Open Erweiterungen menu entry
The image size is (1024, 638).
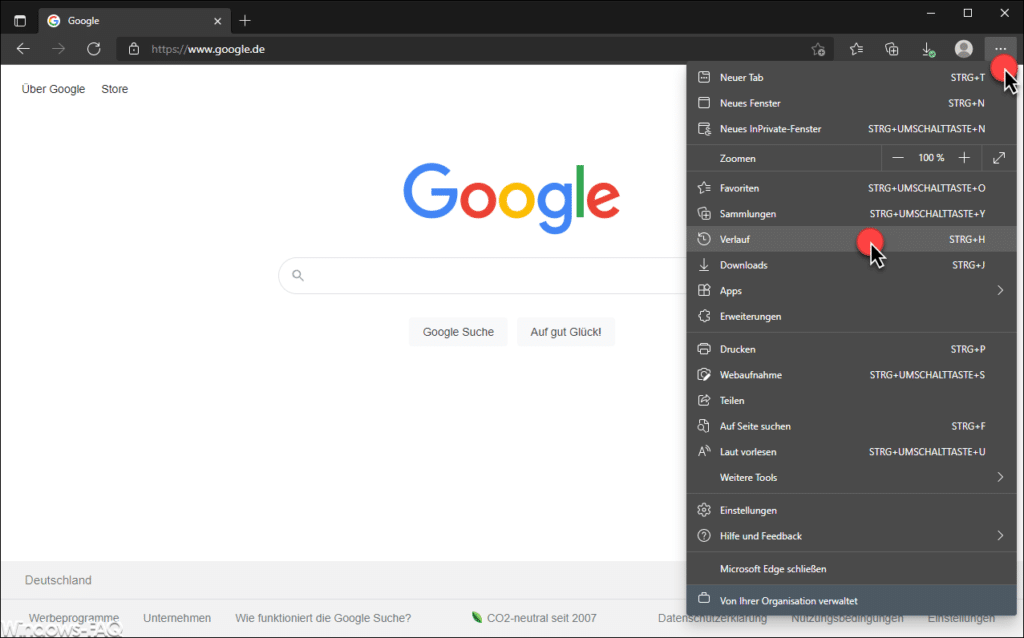tap(852, 316)
